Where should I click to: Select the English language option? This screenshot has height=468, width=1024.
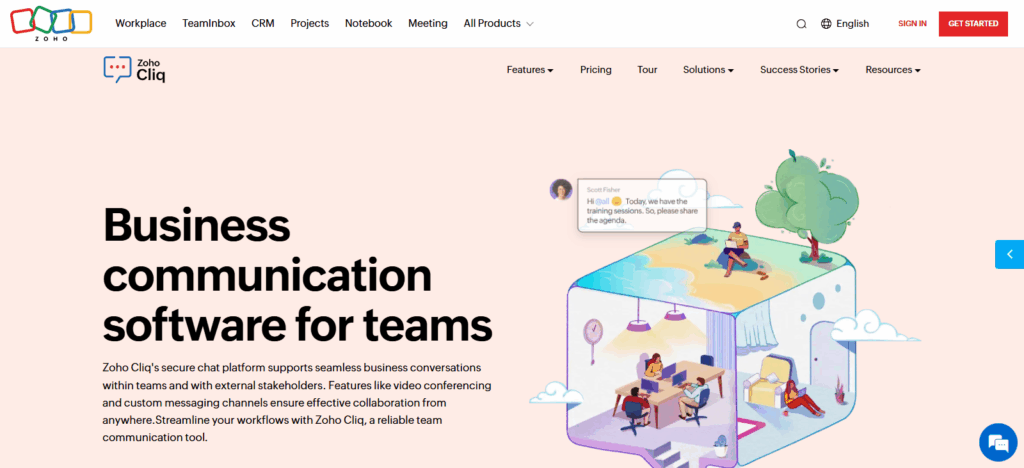click(x=852, y=24)
